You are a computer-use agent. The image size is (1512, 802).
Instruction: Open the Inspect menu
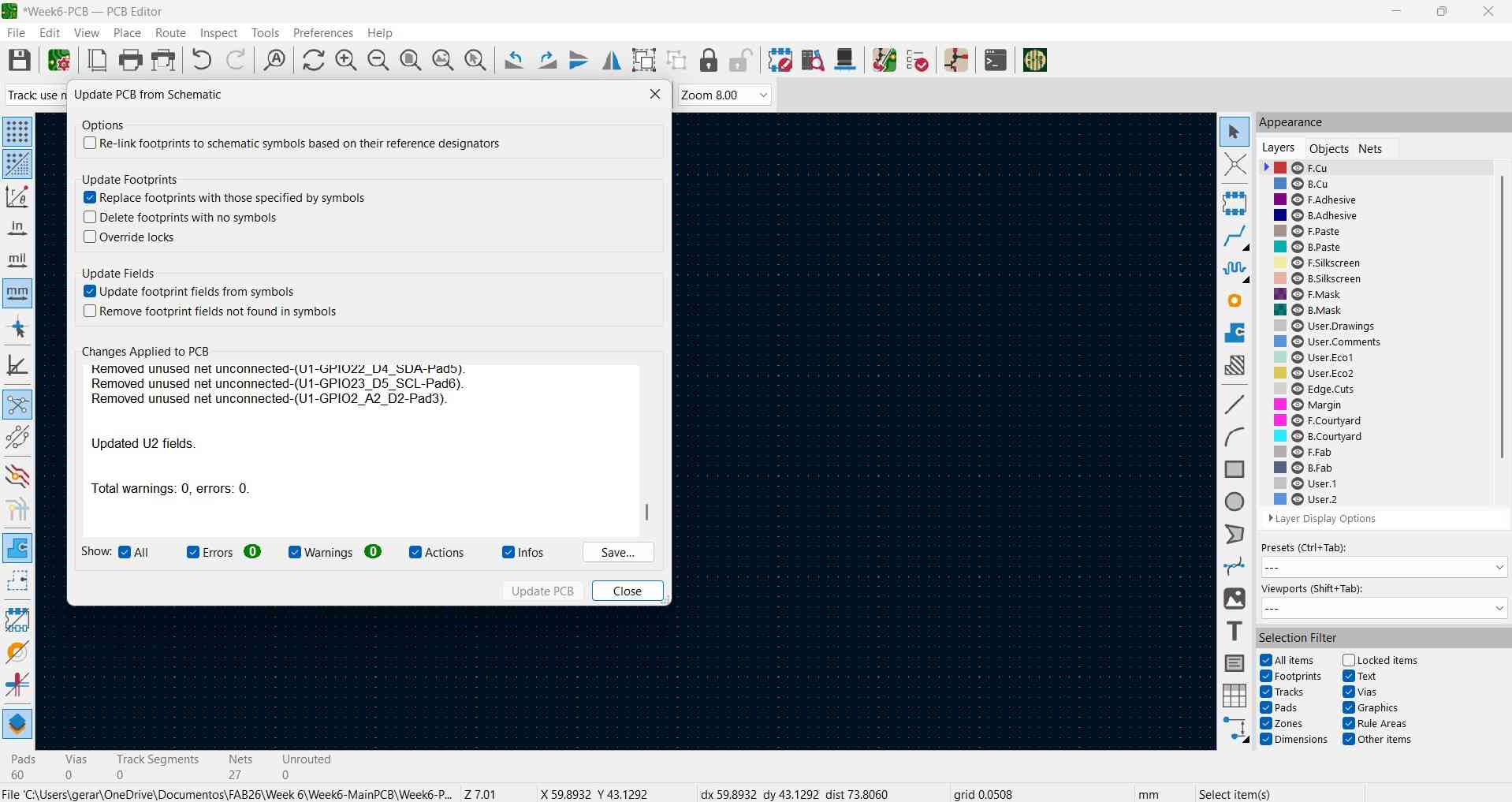tap(218, 33)
